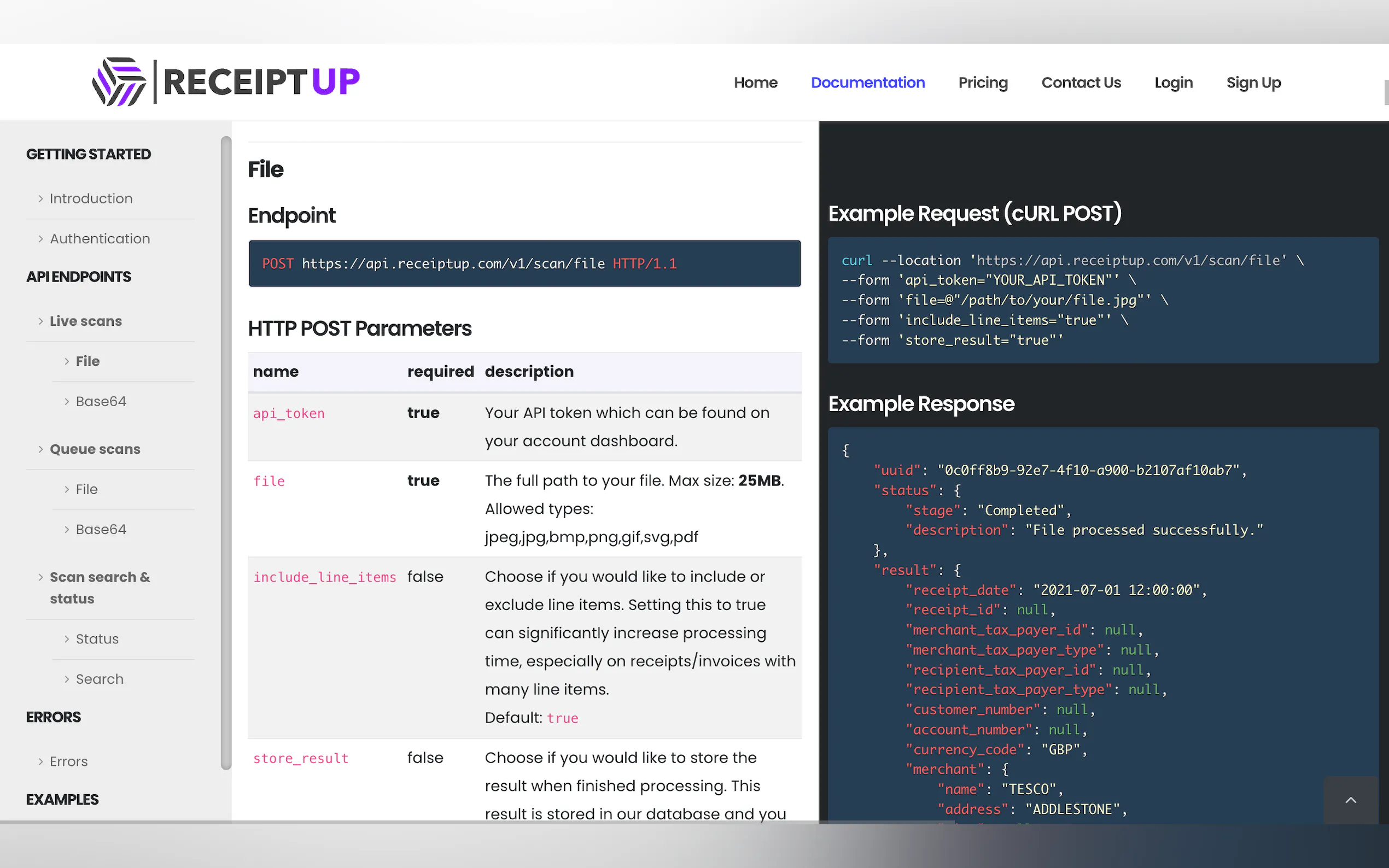Open File under Queue scans

pos(86,489)
